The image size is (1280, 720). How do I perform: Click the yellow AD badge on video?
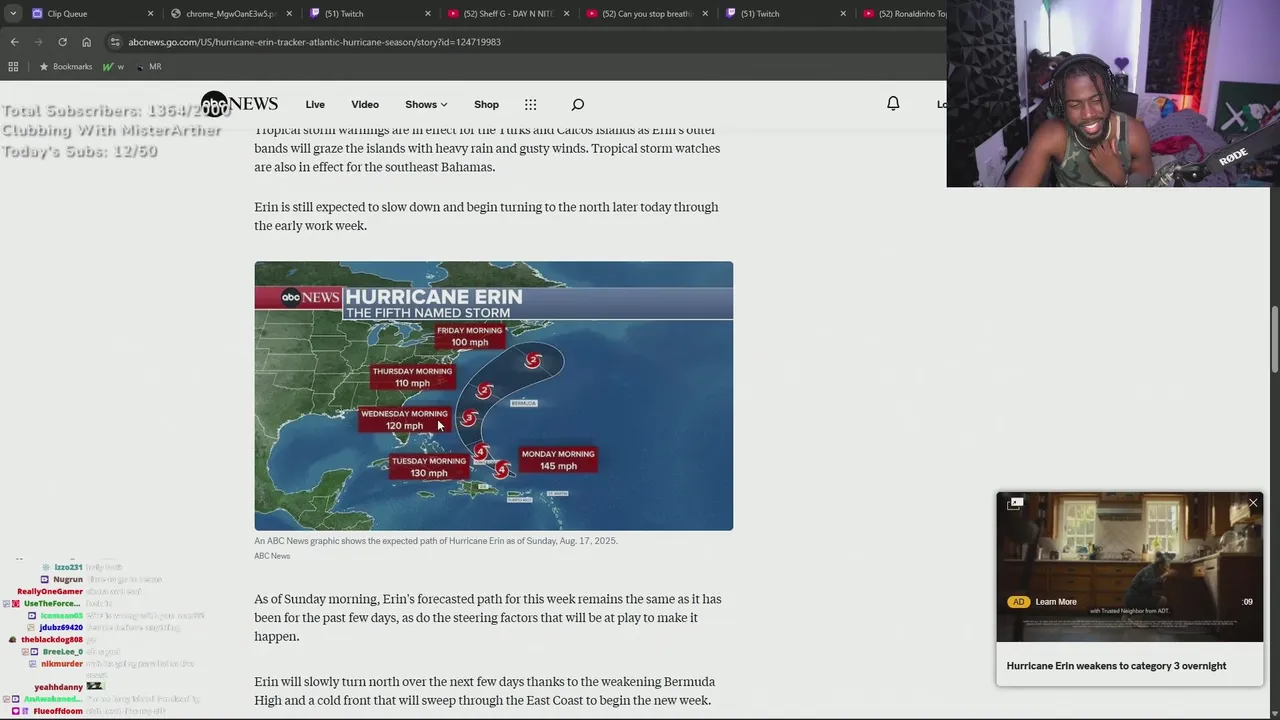click(1018, 602)
